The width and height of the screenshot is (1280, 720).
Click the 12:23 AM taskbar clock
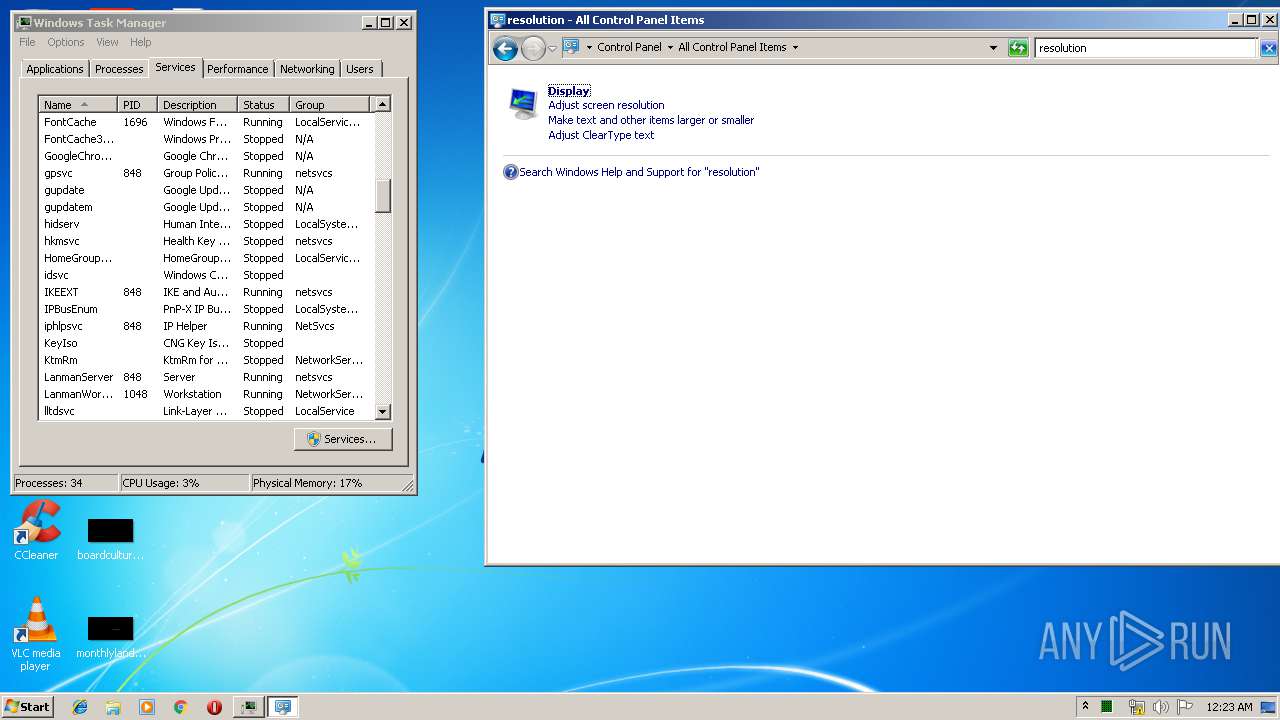coord(1229,707)
